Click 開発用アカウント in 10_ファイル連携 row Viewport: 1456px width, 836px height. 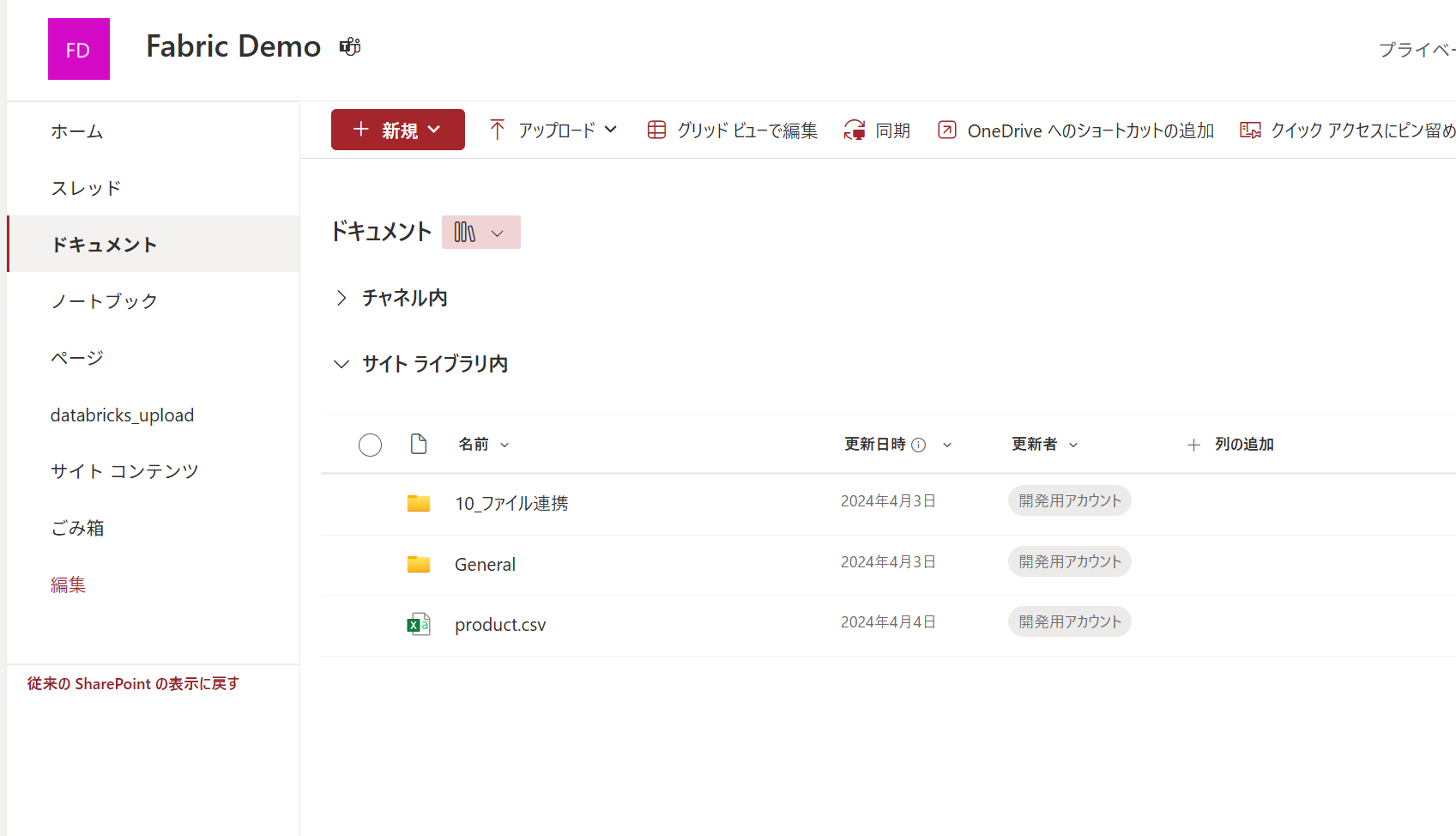click(x=1070, y=500)
